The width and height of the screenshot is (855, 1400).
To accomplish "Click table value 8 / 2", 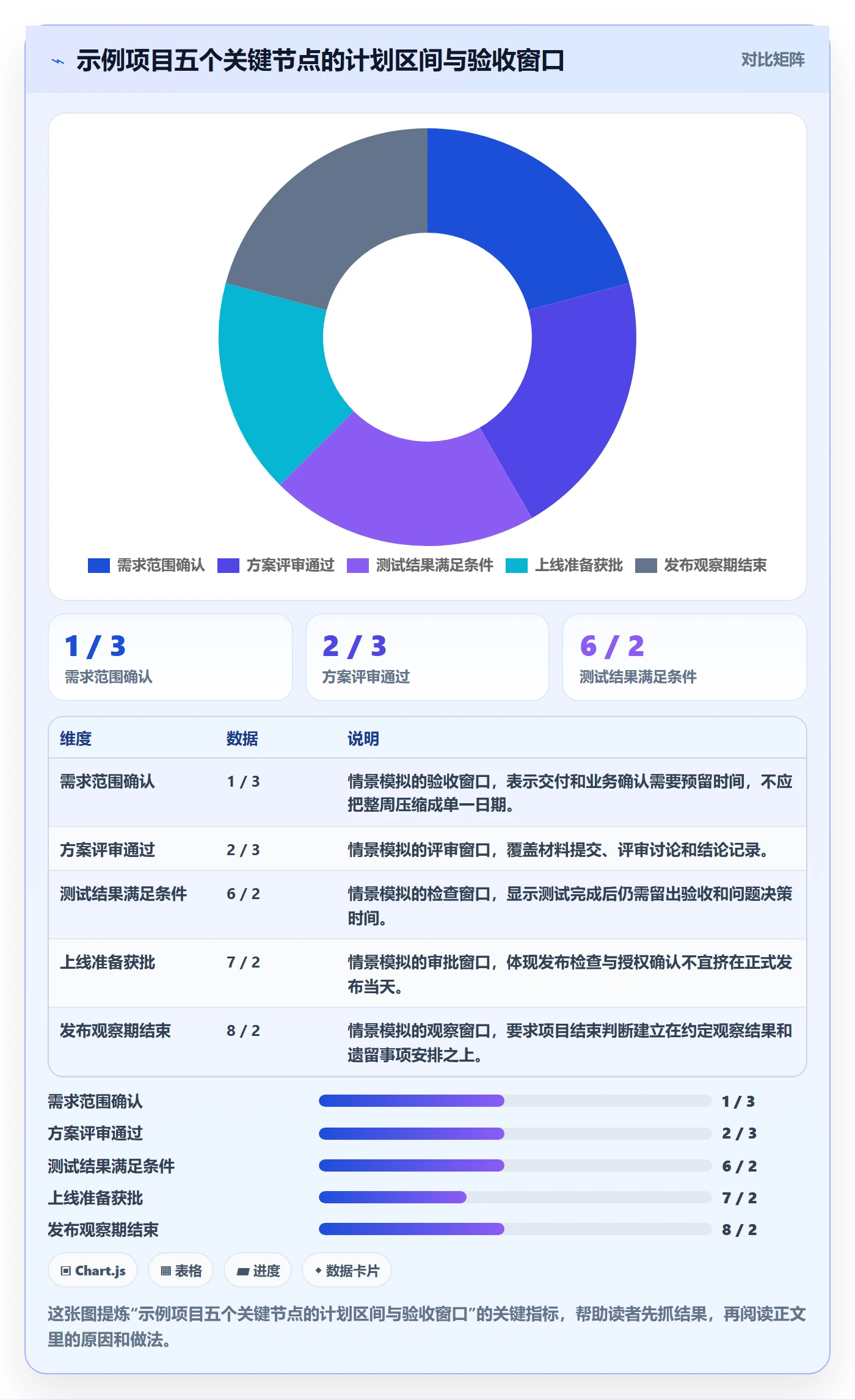I will click(x=244, y=1030).
